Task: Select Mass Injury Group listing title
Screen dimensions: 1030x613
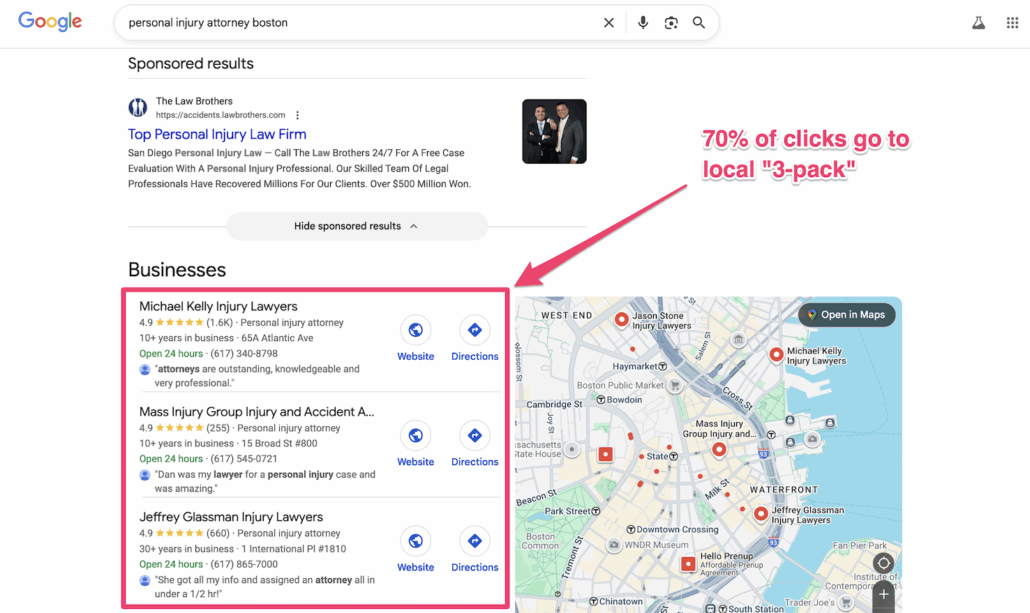Action: tap(256, 412)
